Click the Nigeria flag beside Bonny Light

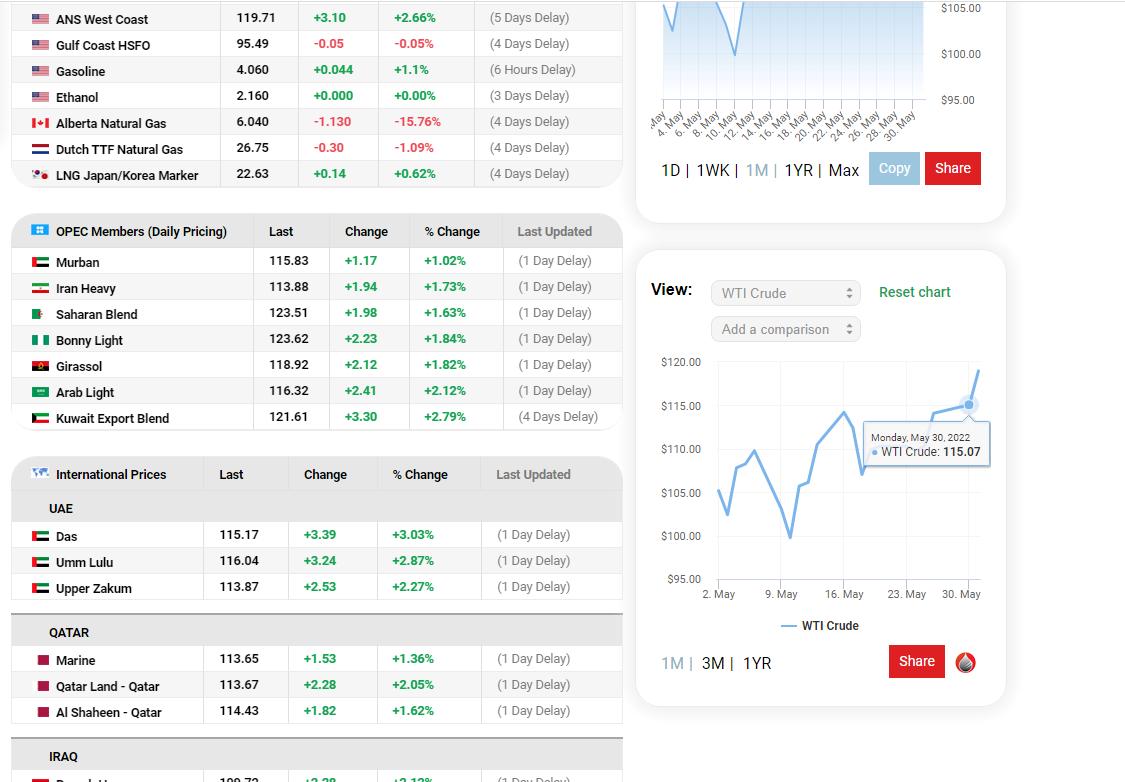[40, 340]
